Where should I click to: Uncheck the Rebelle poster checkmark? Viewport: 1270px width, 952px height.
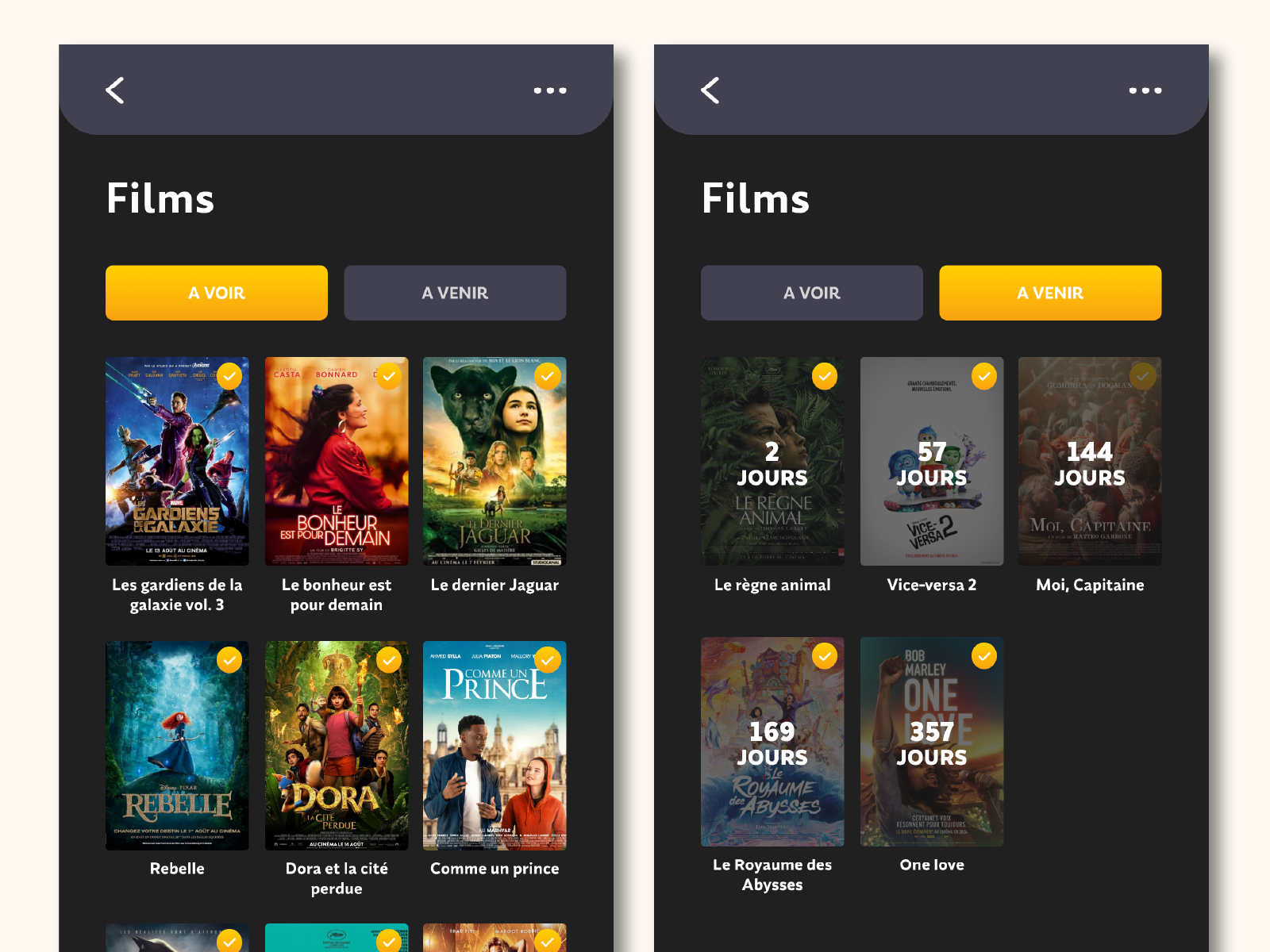pos(229,660)
